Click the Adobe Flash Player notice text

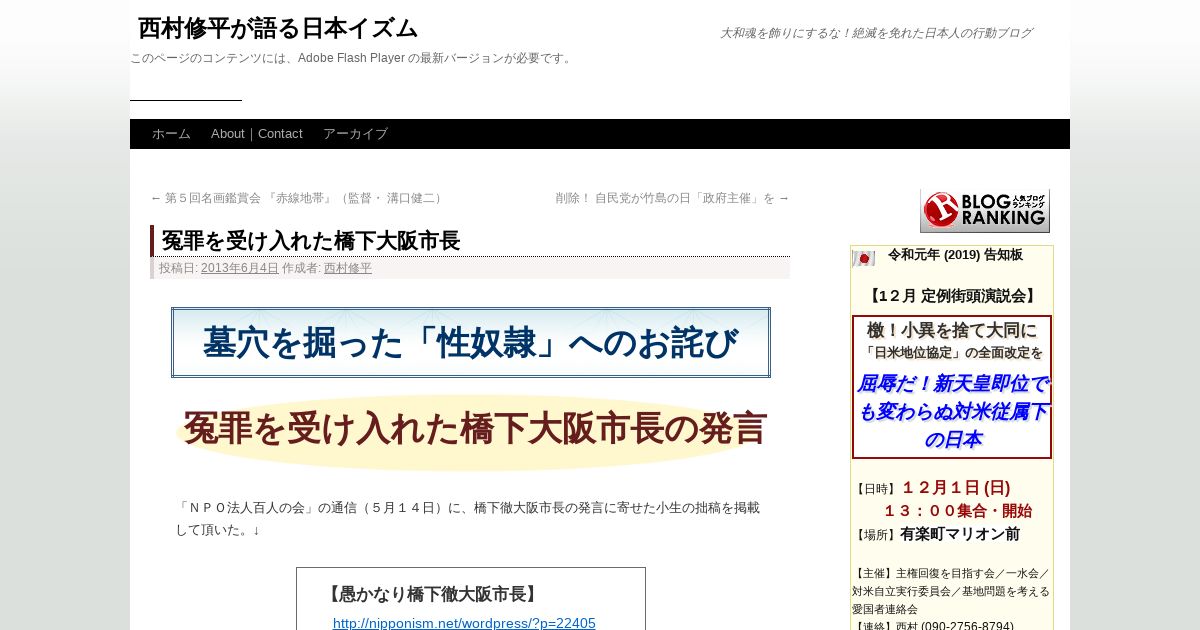352,58
